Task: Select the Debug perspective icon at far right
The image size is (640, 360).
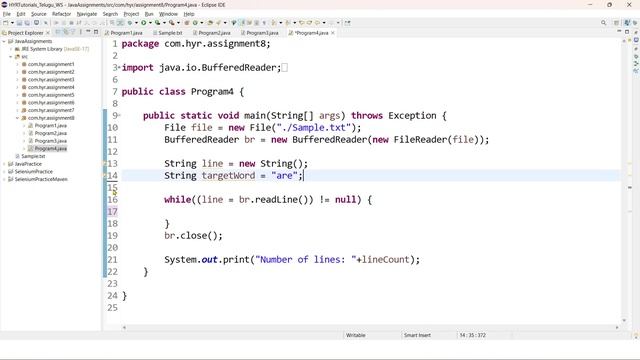Action: click(635, 23)
